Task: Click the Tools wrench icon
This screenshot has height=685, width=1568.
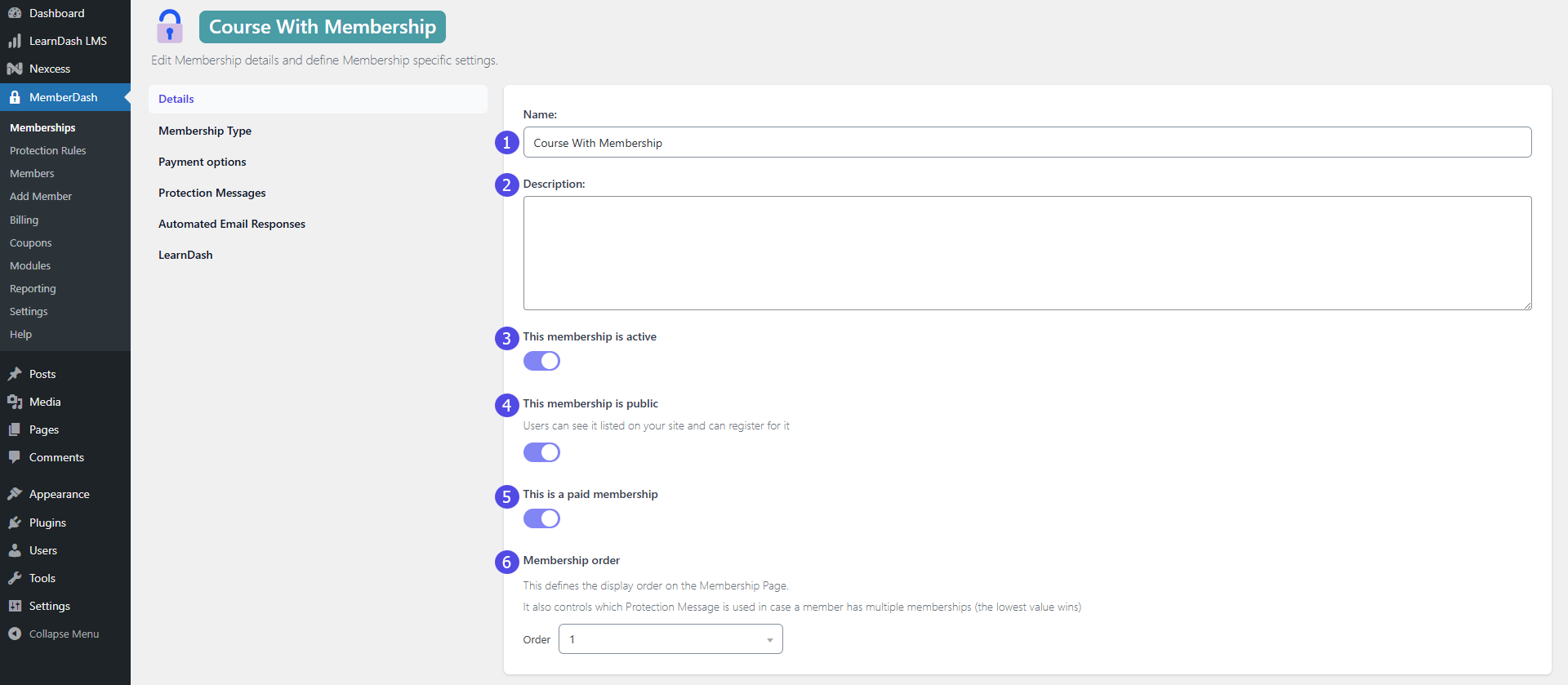Action: (15, 578)
